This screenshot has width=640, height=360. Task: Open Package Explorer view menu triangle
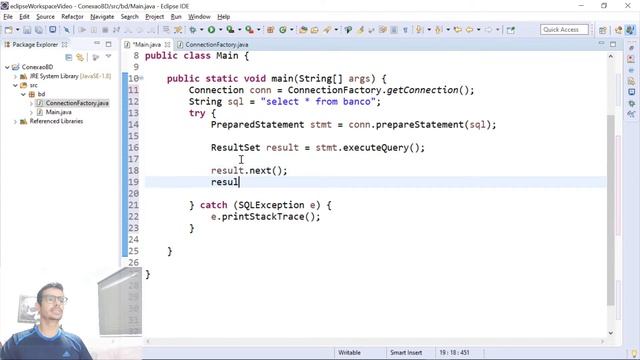click(x=109, y=57)
